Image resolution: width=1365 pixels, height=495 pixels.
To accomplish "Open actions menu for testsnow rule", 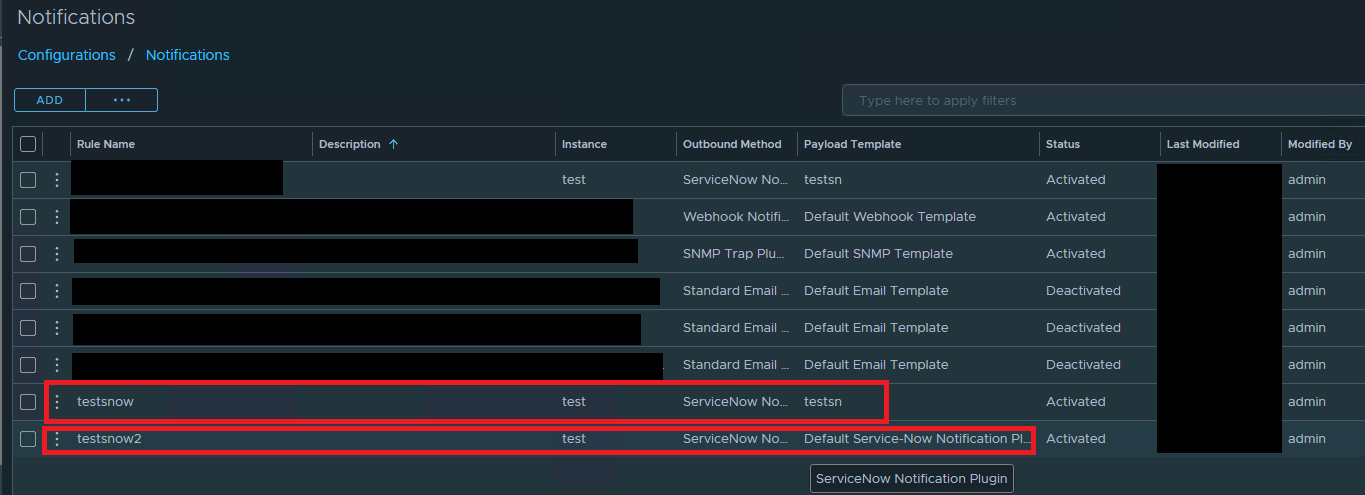I will pyautogui.click(x=57, y=402).
